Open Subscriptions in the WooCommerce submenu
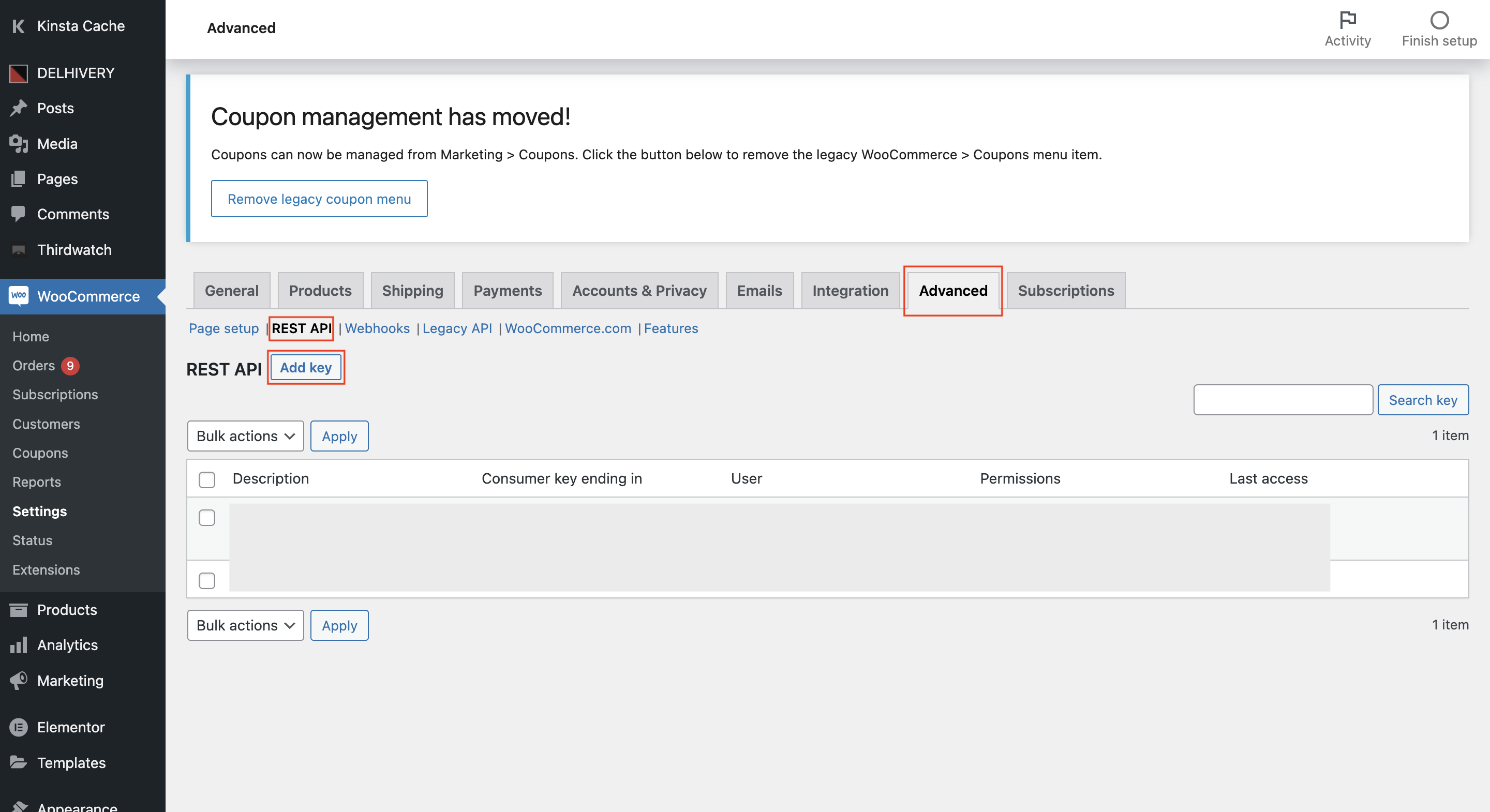Image resolution: width=1490 pixels, height=812 pixels. tap(55, 395)
